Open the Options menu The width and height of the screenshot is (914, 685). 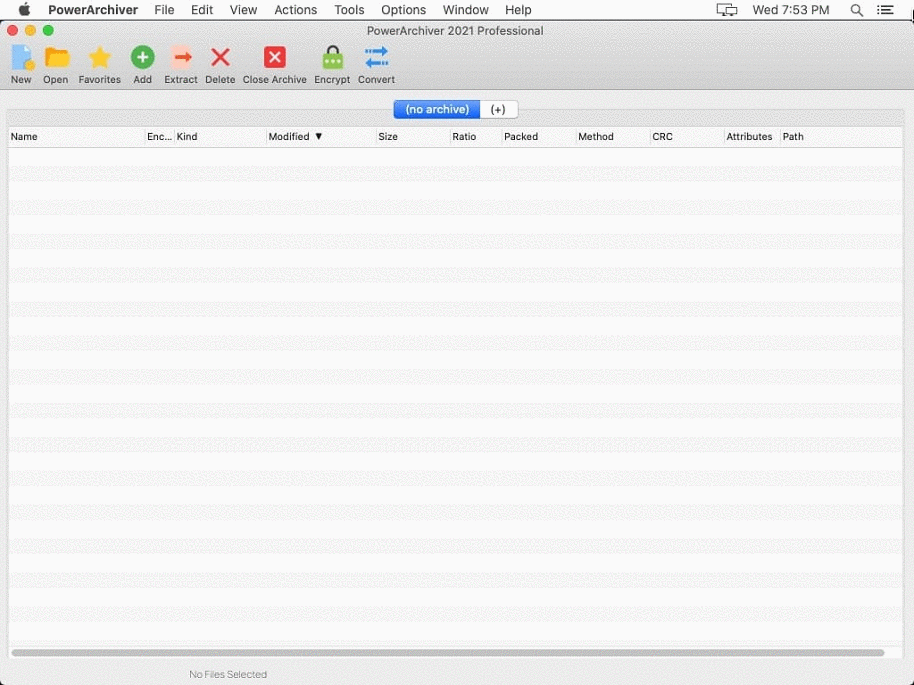pyautogui.click(x=403, y=10)
